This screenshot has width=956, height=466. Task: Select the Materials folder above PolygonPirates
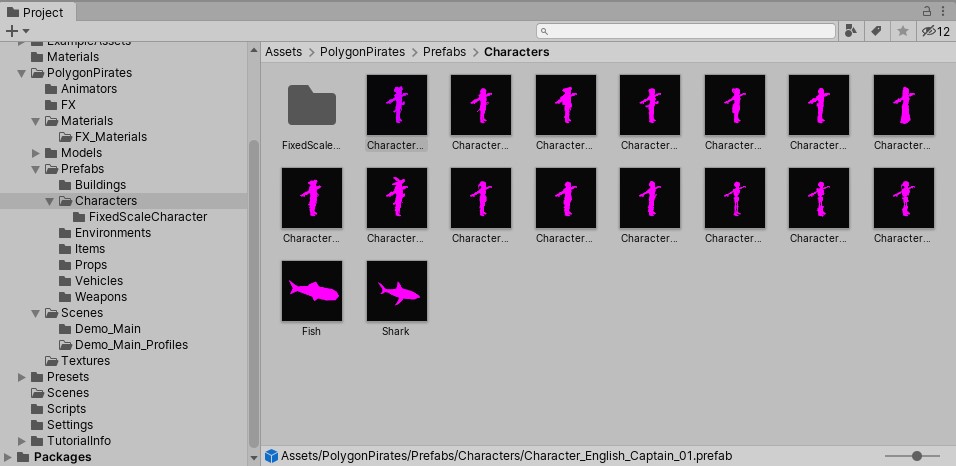73,57
